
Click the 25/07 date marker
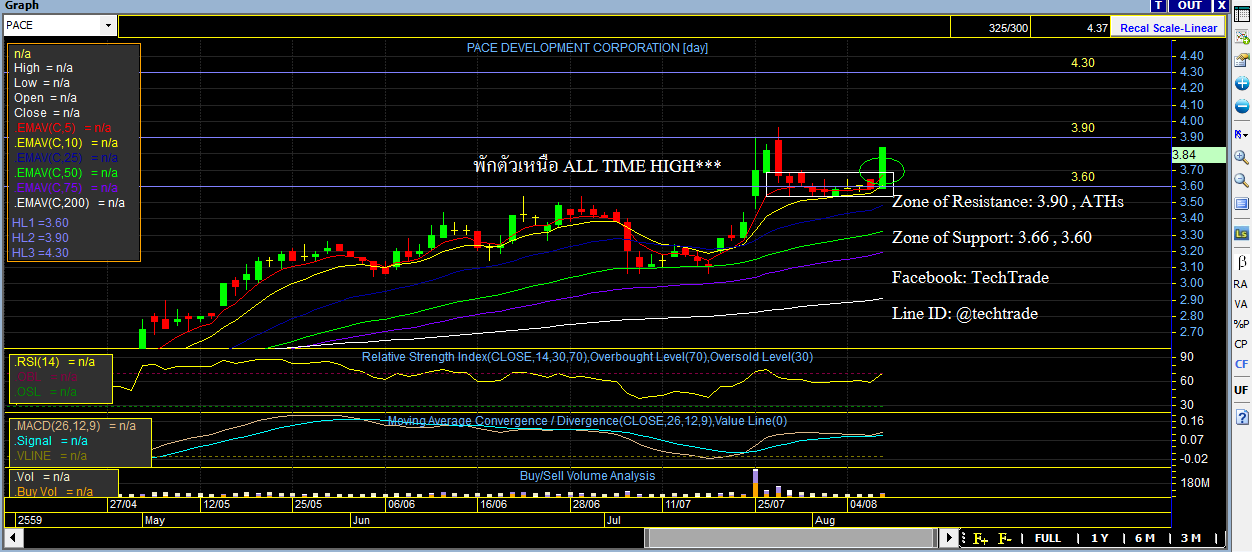pyautogui.click(x=771, y=505)
